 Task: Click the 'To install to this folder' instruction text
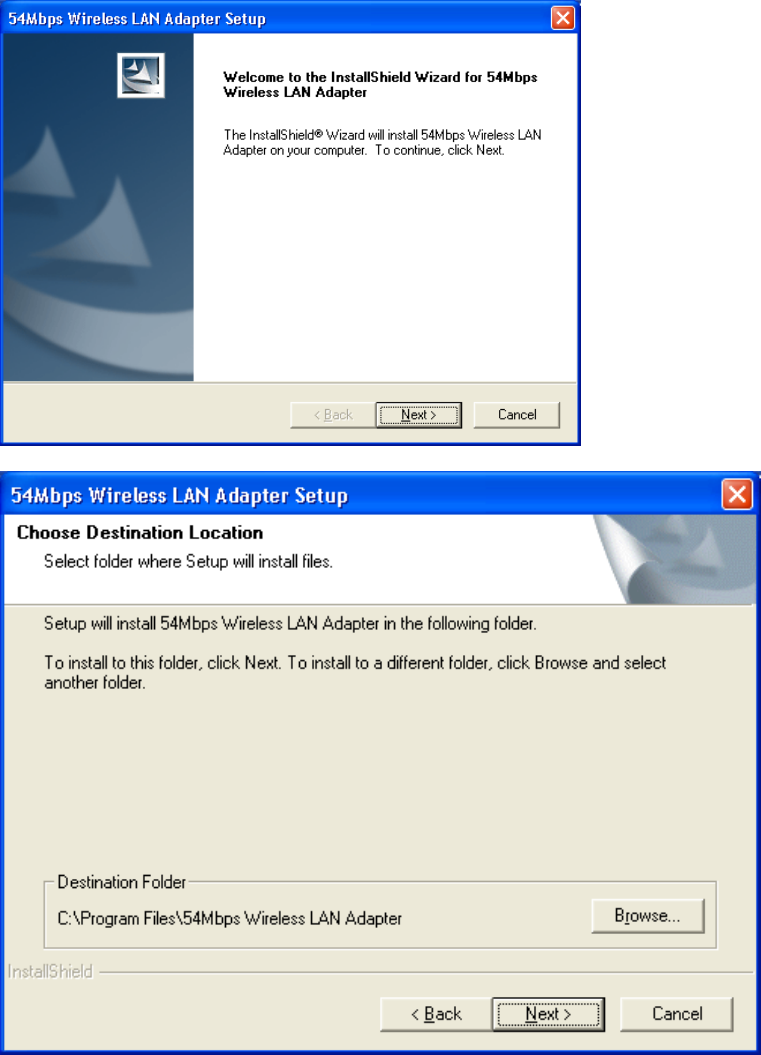(355, 673)
